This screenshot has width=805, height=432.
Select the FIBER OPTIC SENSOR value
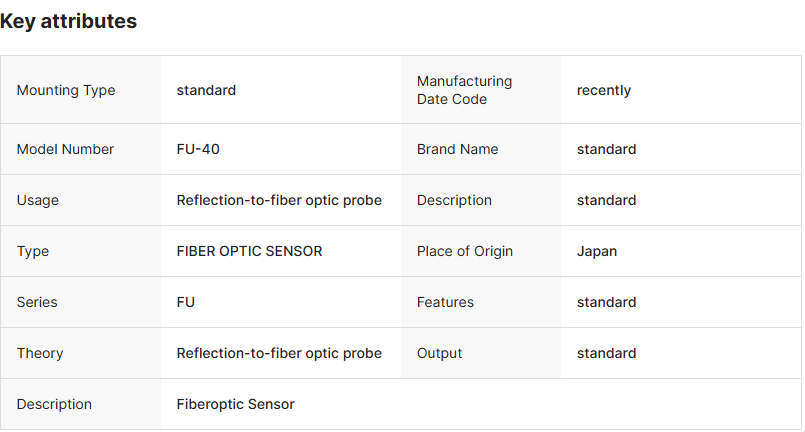pyautogui.click(x=249, y=251)
